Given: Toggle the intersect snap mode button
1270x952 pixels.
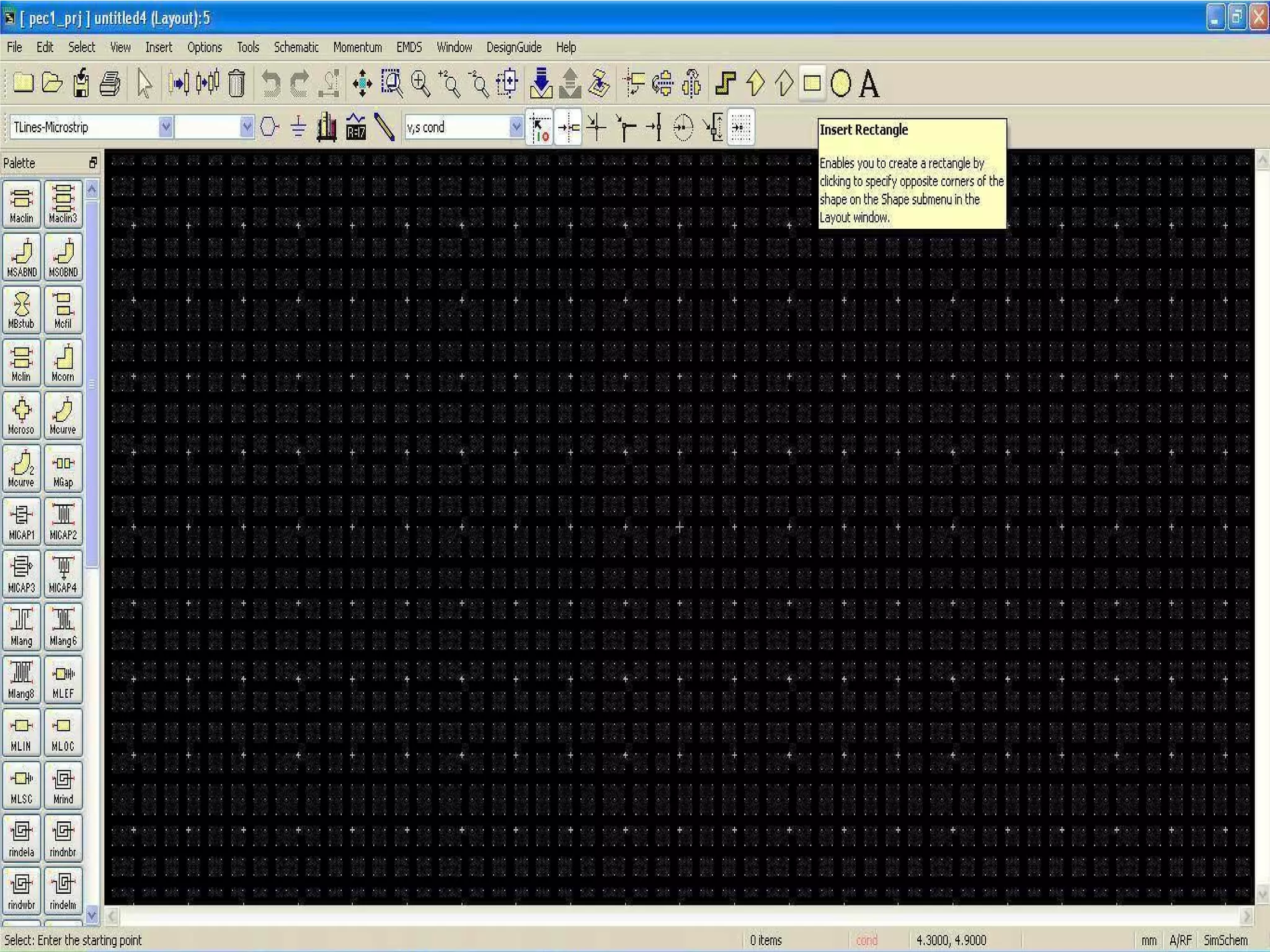Looking at the screenshot, I should 596,127.
